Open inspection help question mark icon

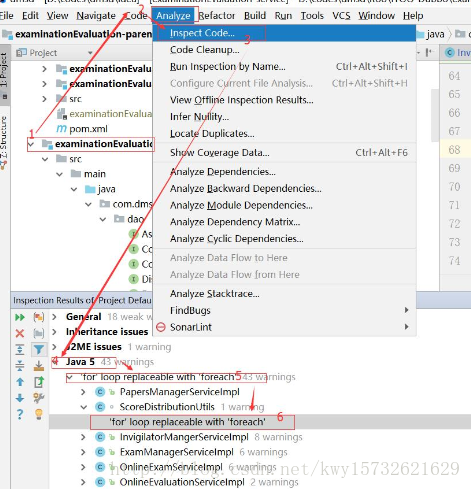[x=20, y=414]
